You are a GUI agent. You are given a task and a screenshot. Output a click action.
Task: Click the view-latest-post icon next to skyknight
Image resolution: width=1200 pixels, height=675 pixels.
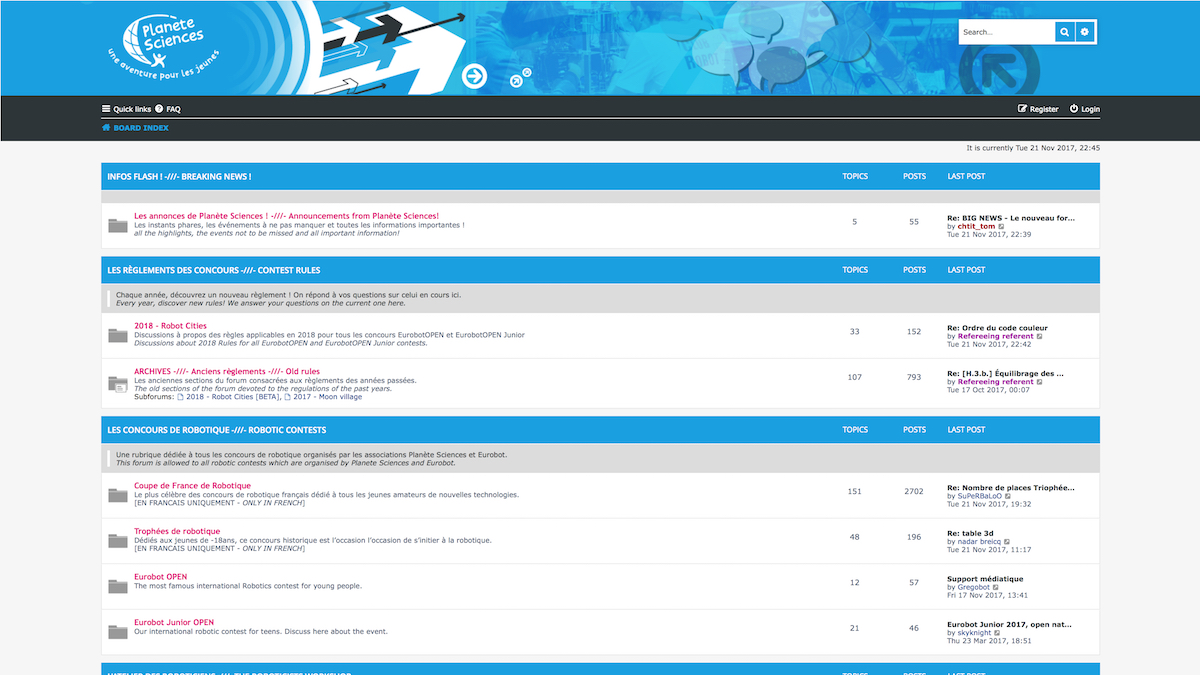pyautogui.click(x=999, y=633)
